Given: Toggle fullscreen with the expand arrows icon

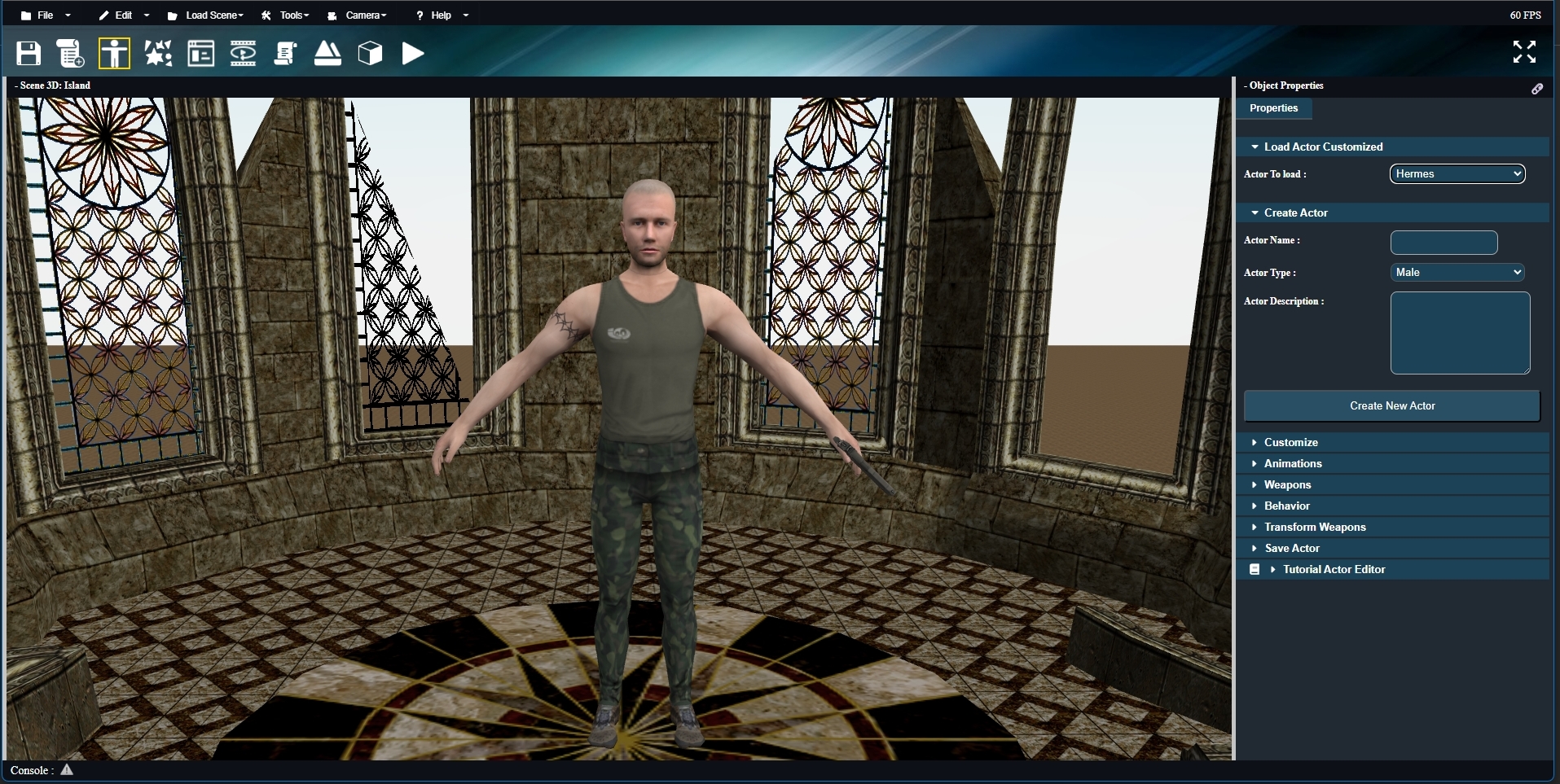Looking at the screenshot, I should [x=1524, y=52].
